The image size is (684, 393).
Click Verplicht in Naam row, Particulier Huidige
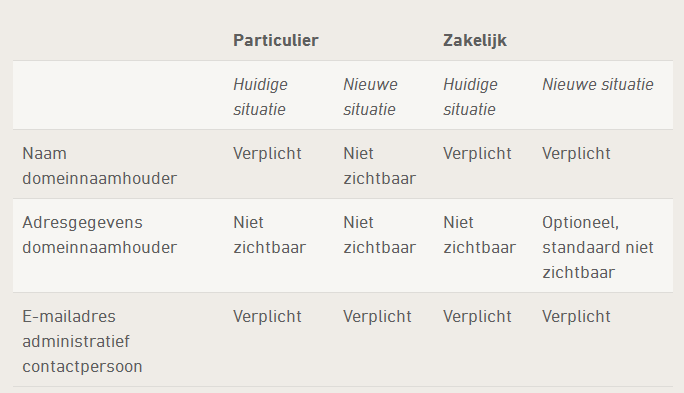267,154
